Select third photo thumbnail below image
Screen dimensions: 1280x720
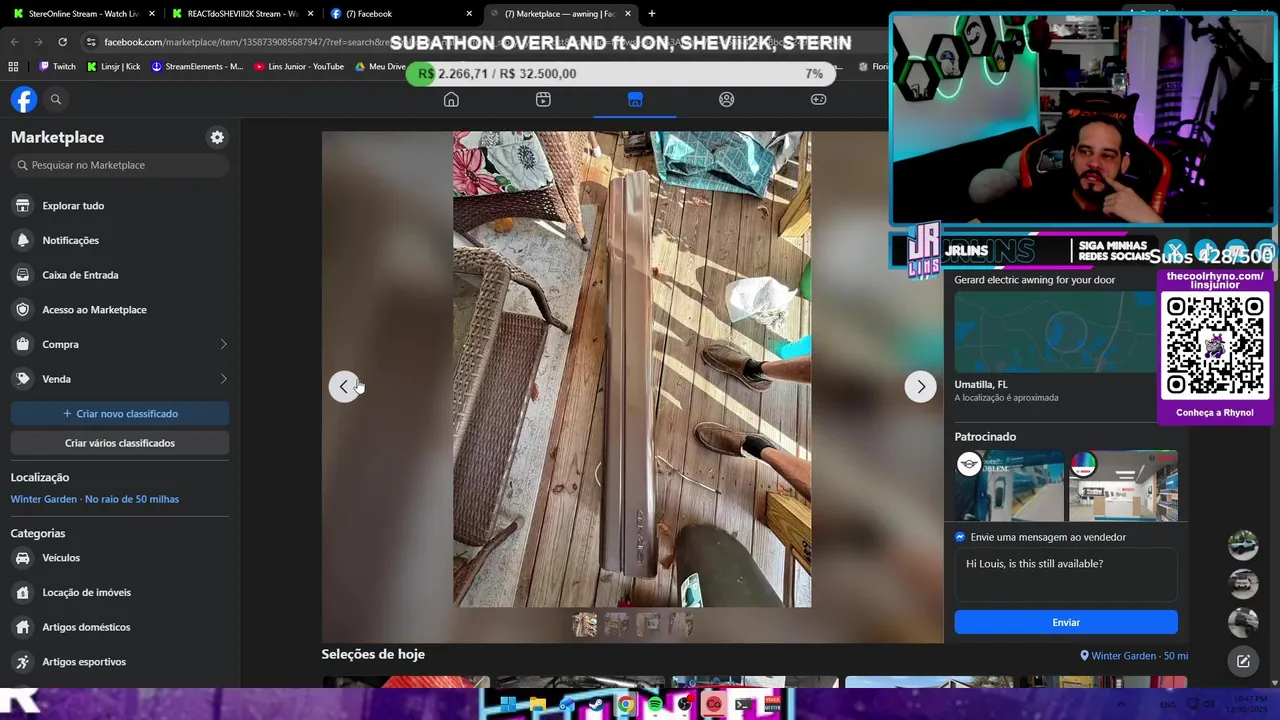coord(648,625)
